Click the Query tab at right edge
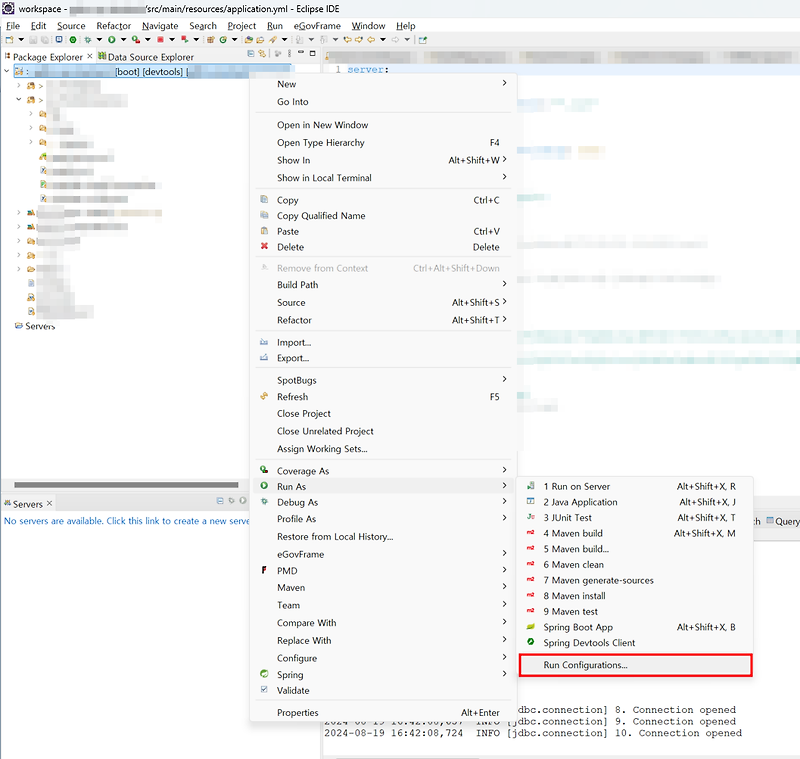The height and width of the screenshot is (759, 800). 783,521
